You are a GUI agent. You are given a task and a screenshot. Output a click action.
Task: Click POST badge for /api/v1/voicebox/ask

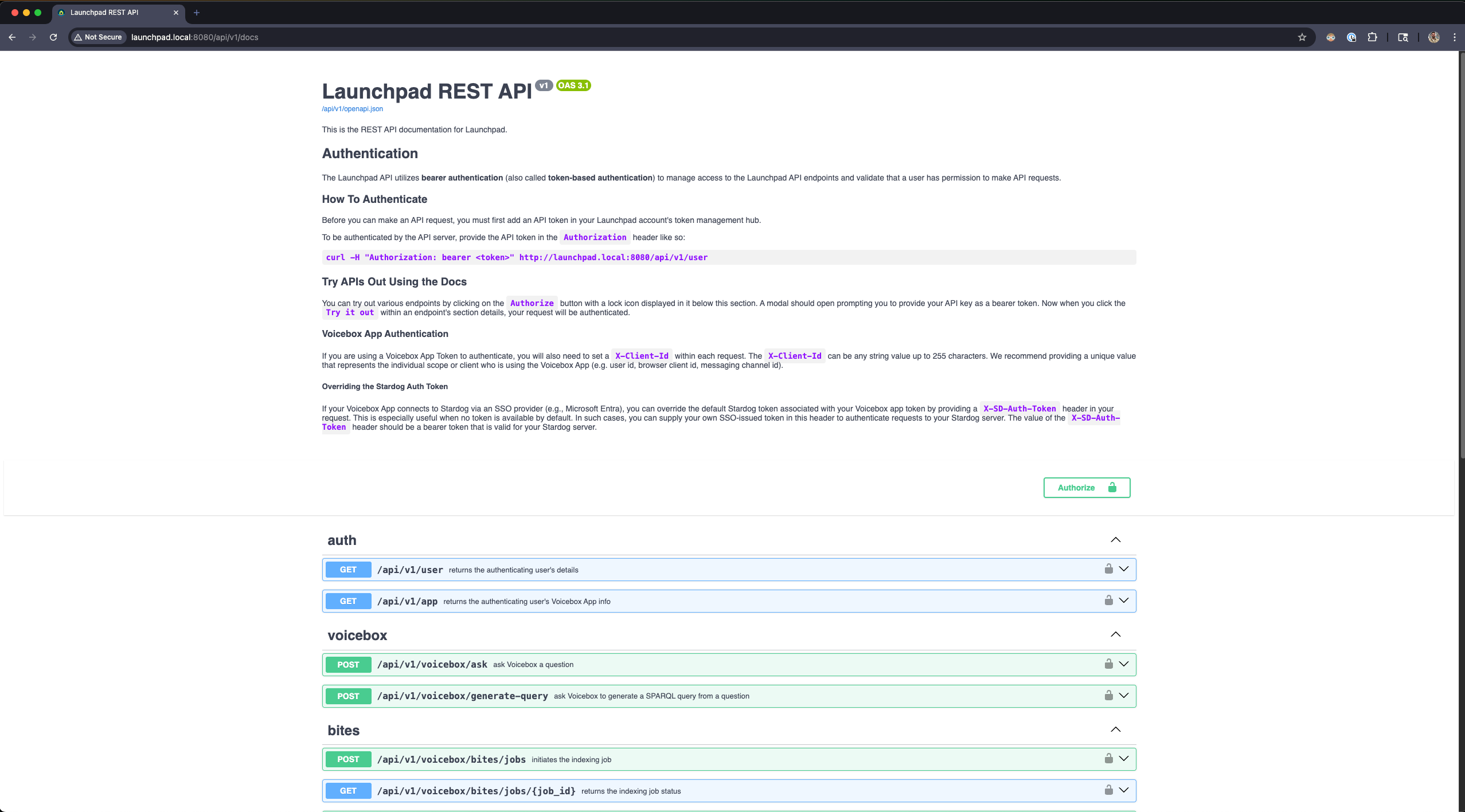[348, 665]
